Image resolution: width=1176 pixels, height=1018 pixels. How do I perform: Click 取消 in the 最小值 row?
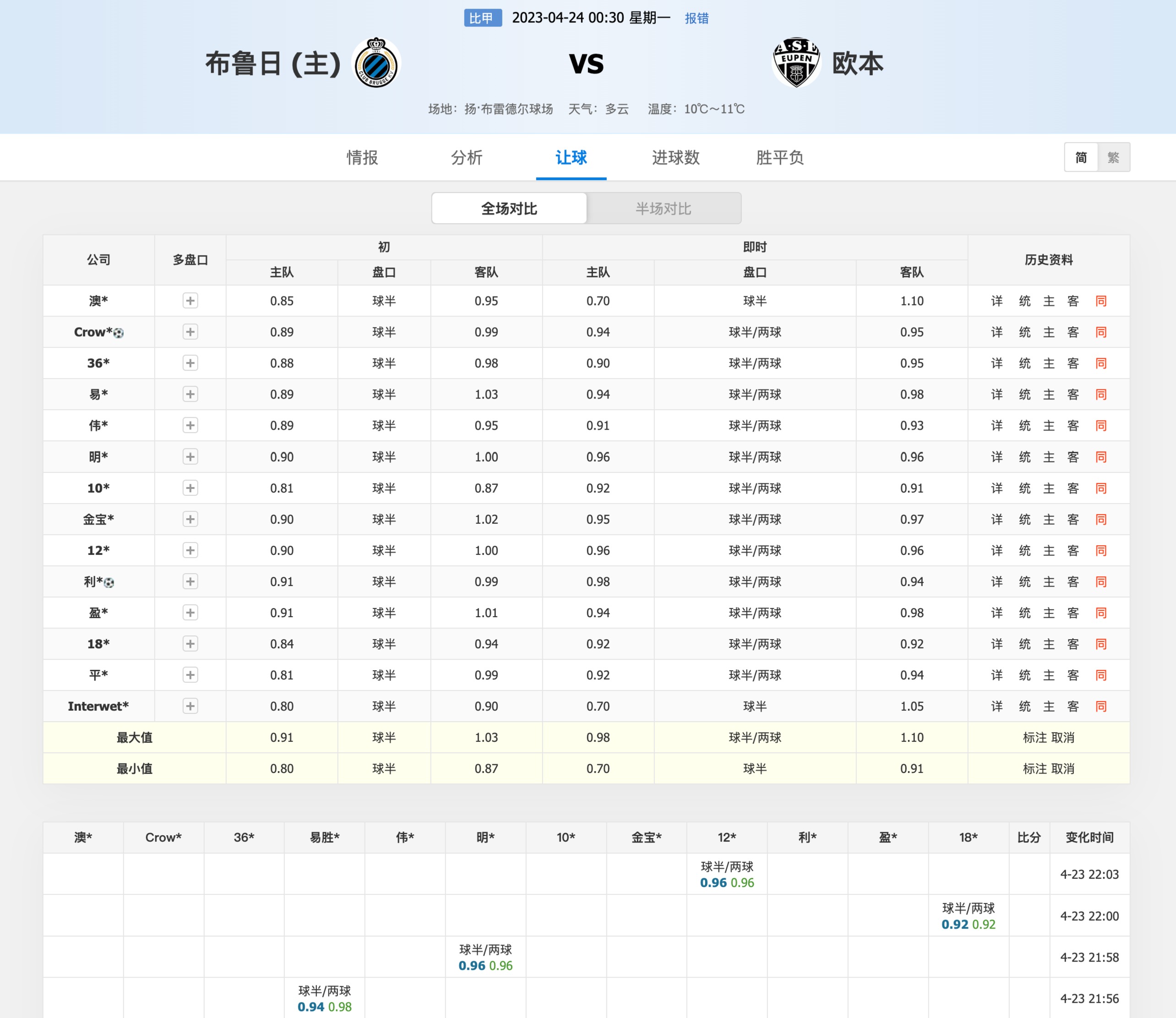(1062, 769)
